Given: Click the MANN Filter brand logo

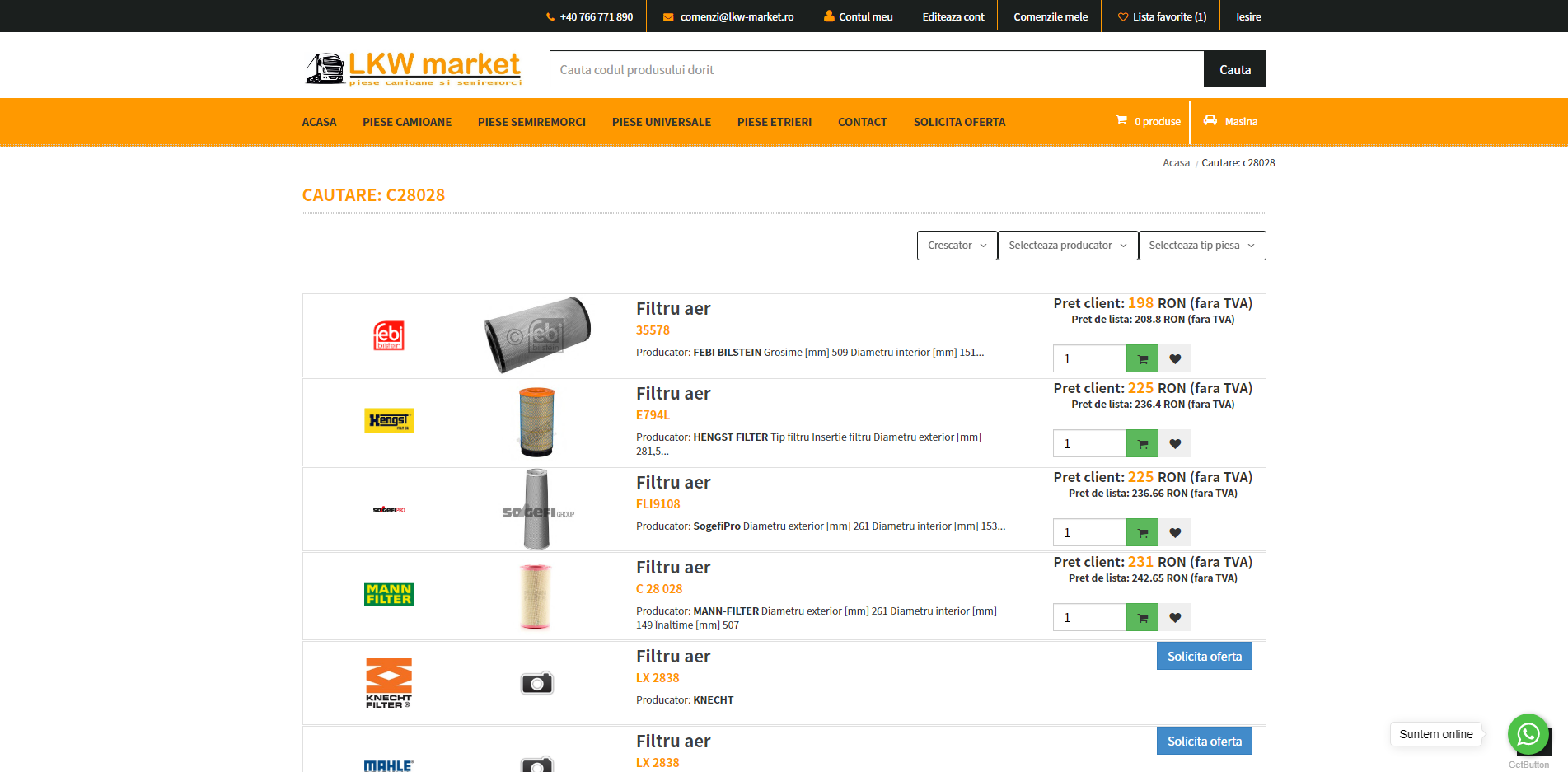Looking at the screenshot, I should pos(389,594).
